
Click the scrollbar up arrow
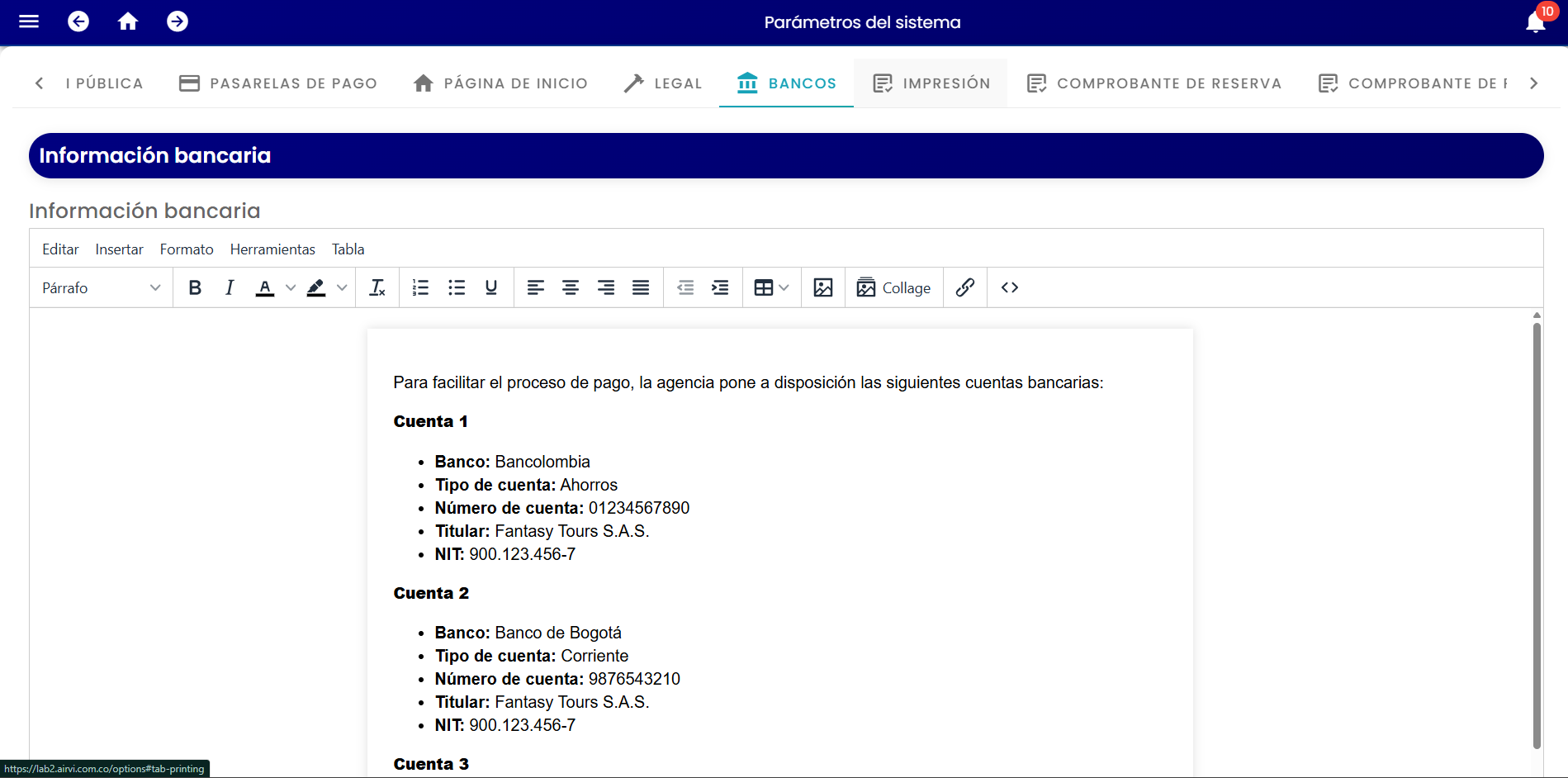pyautogui.click(x=1537, y=315)
